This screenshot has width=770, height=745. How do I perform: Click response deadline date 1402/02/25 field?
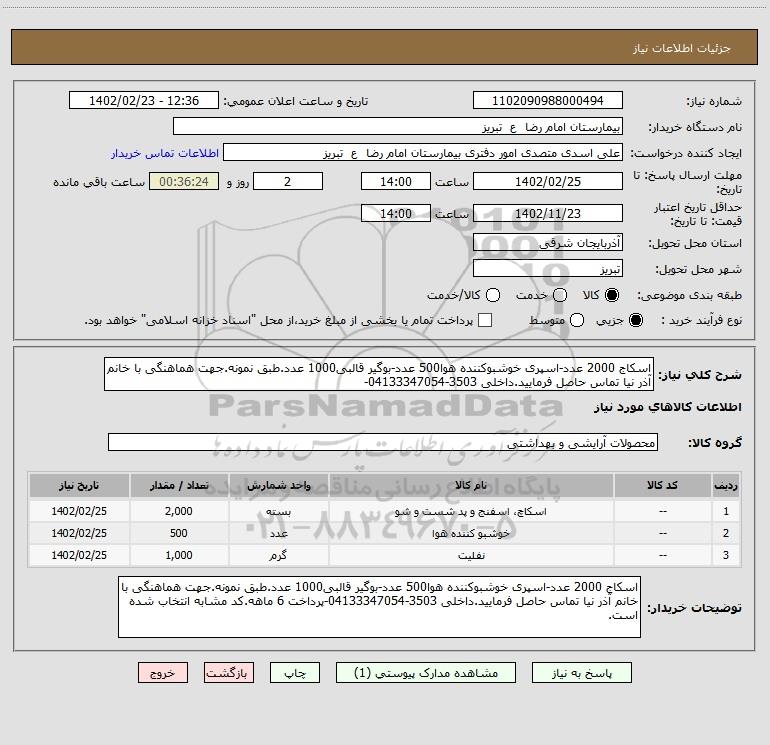[548, 181]
